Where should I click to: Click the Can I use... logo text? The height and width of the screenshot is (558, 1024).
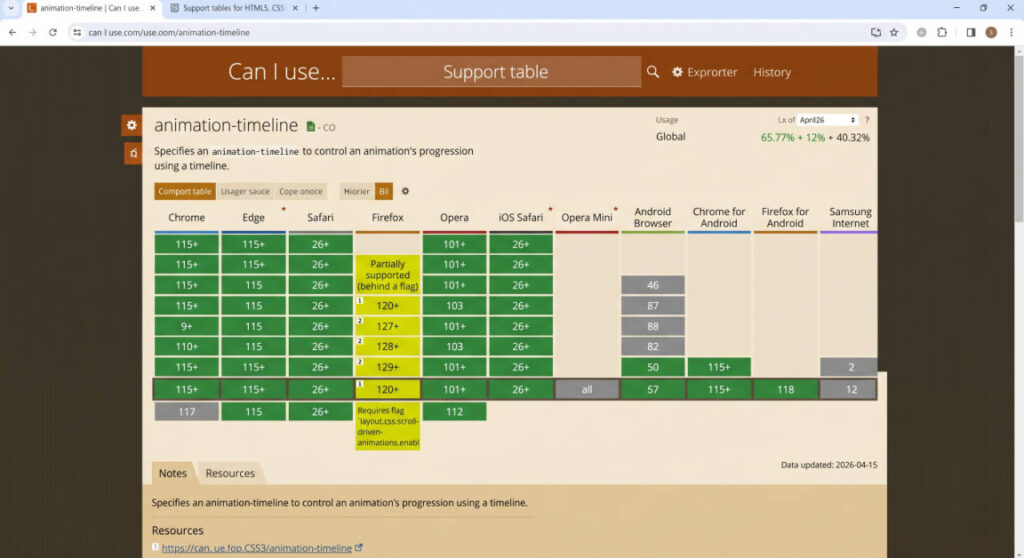(281, 71)
